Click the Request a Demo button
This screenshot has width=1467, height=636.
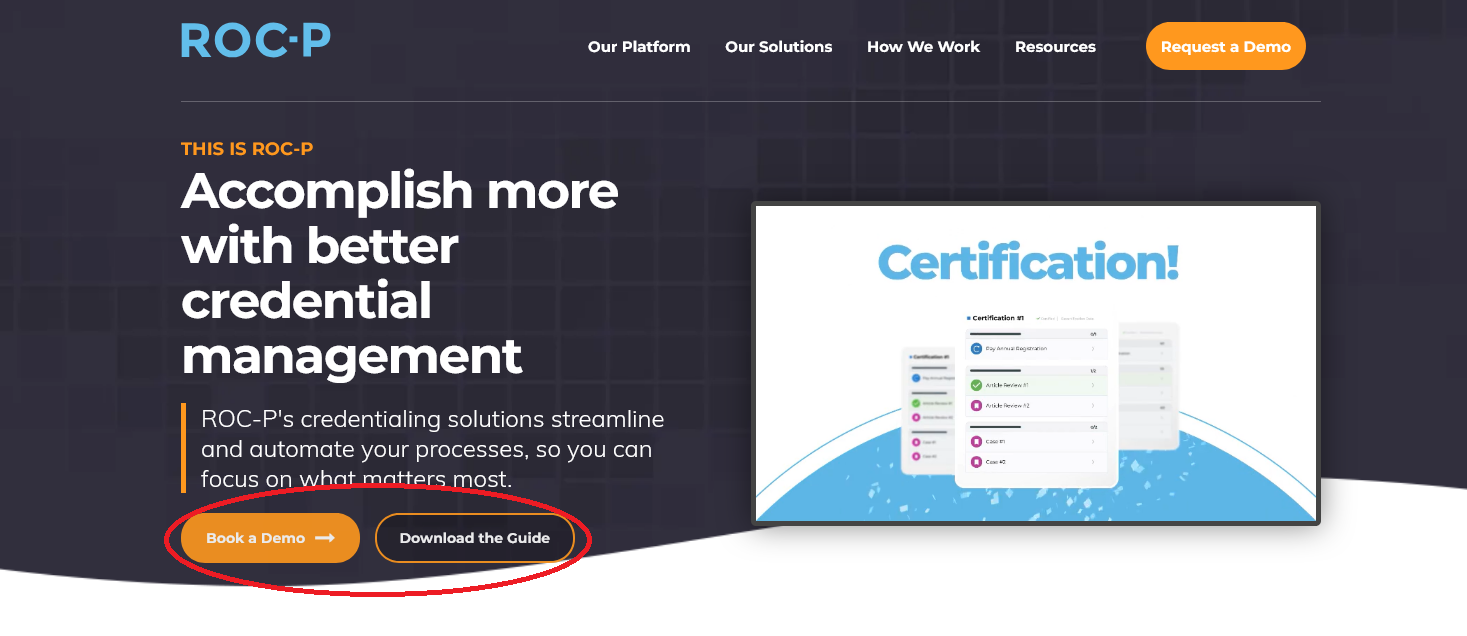tap(1226, 47)
